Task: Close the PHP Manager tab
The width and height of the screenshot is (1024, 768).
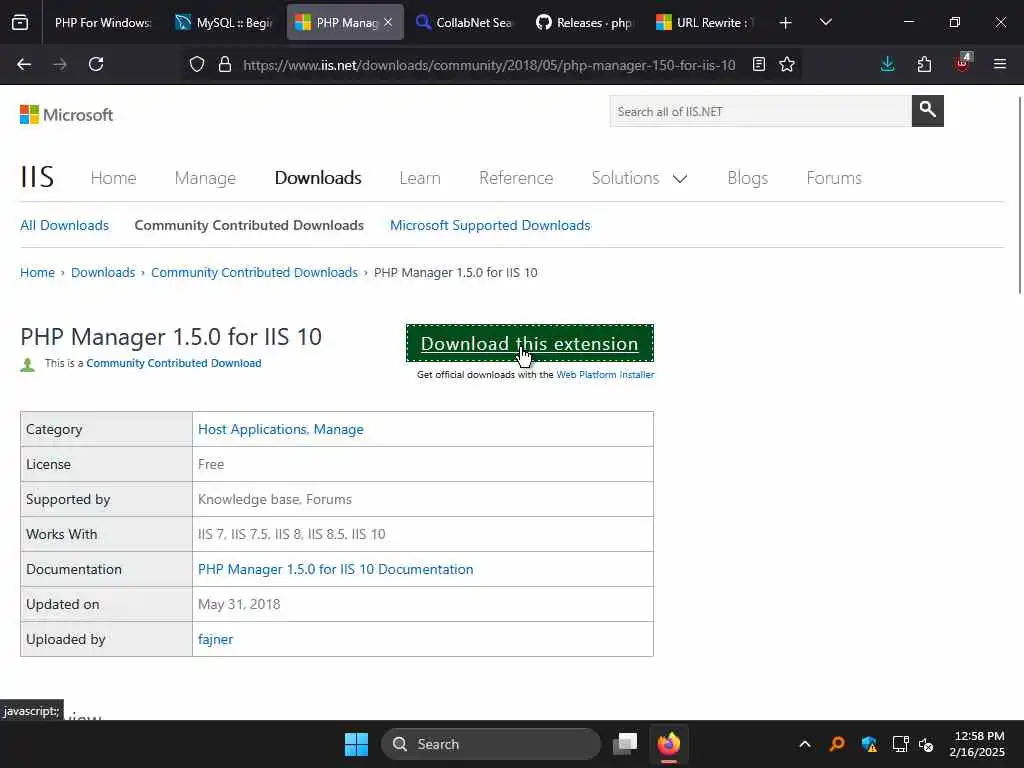Action: pos(388,23)
